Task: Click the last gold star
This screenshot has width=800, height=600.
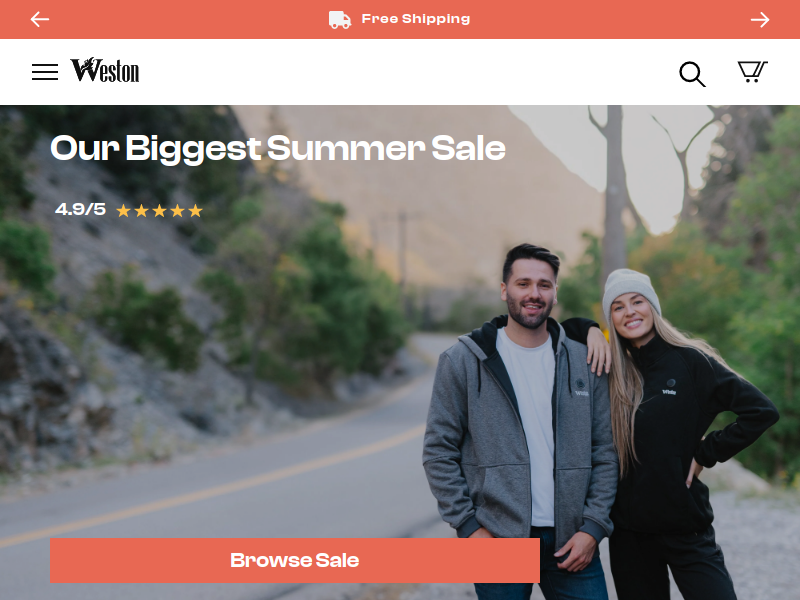Action: (195, 210)
